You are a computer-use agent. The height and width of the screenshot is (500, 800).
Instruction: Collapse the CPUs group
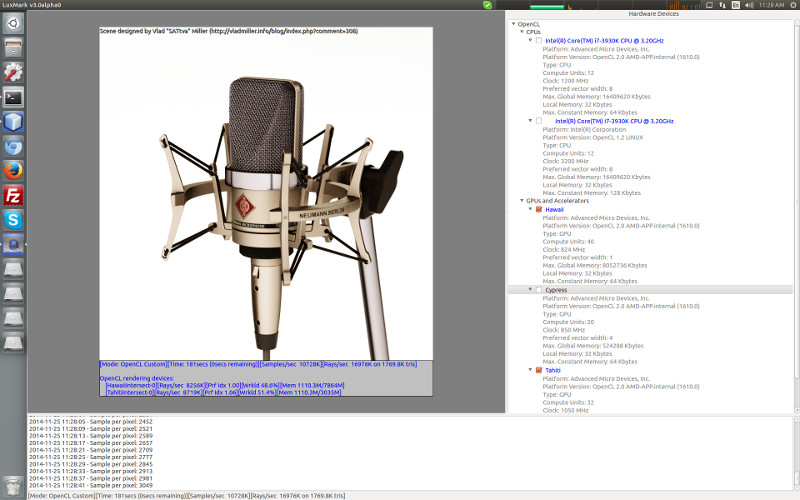[521, 32]
